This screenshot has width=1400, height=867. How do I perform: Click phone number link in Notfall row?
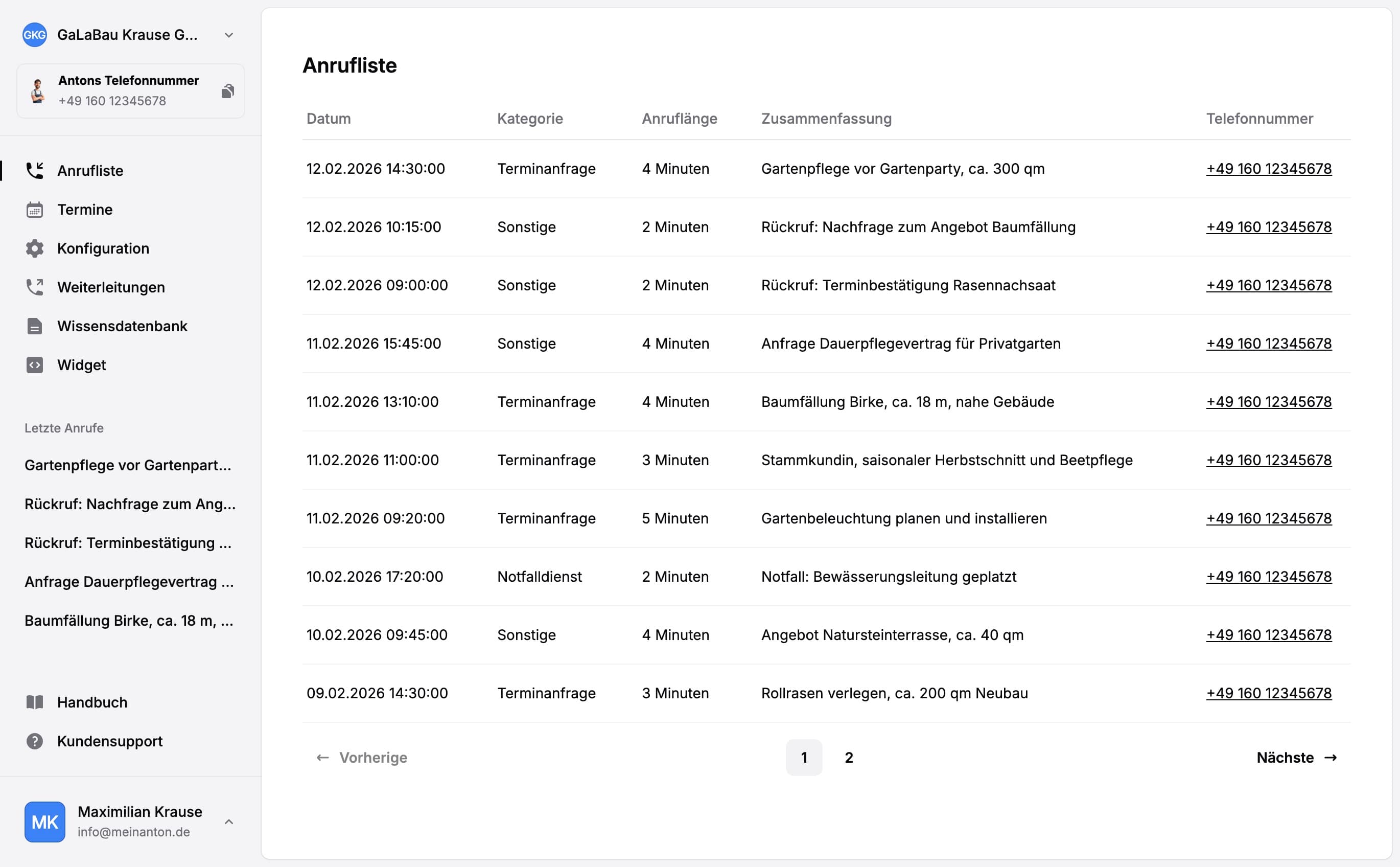pyautogui.click(x=1269, y=576)
